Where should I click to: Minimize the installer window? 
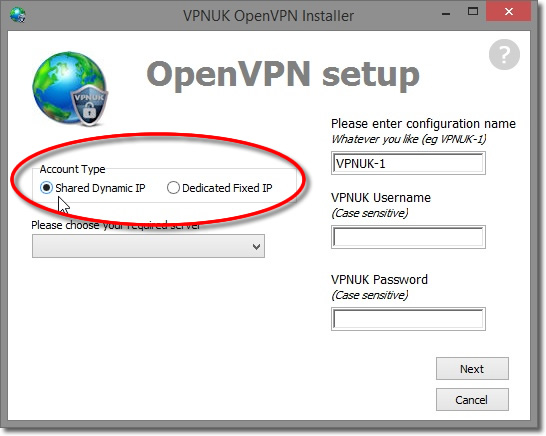[x=446, y=13]
